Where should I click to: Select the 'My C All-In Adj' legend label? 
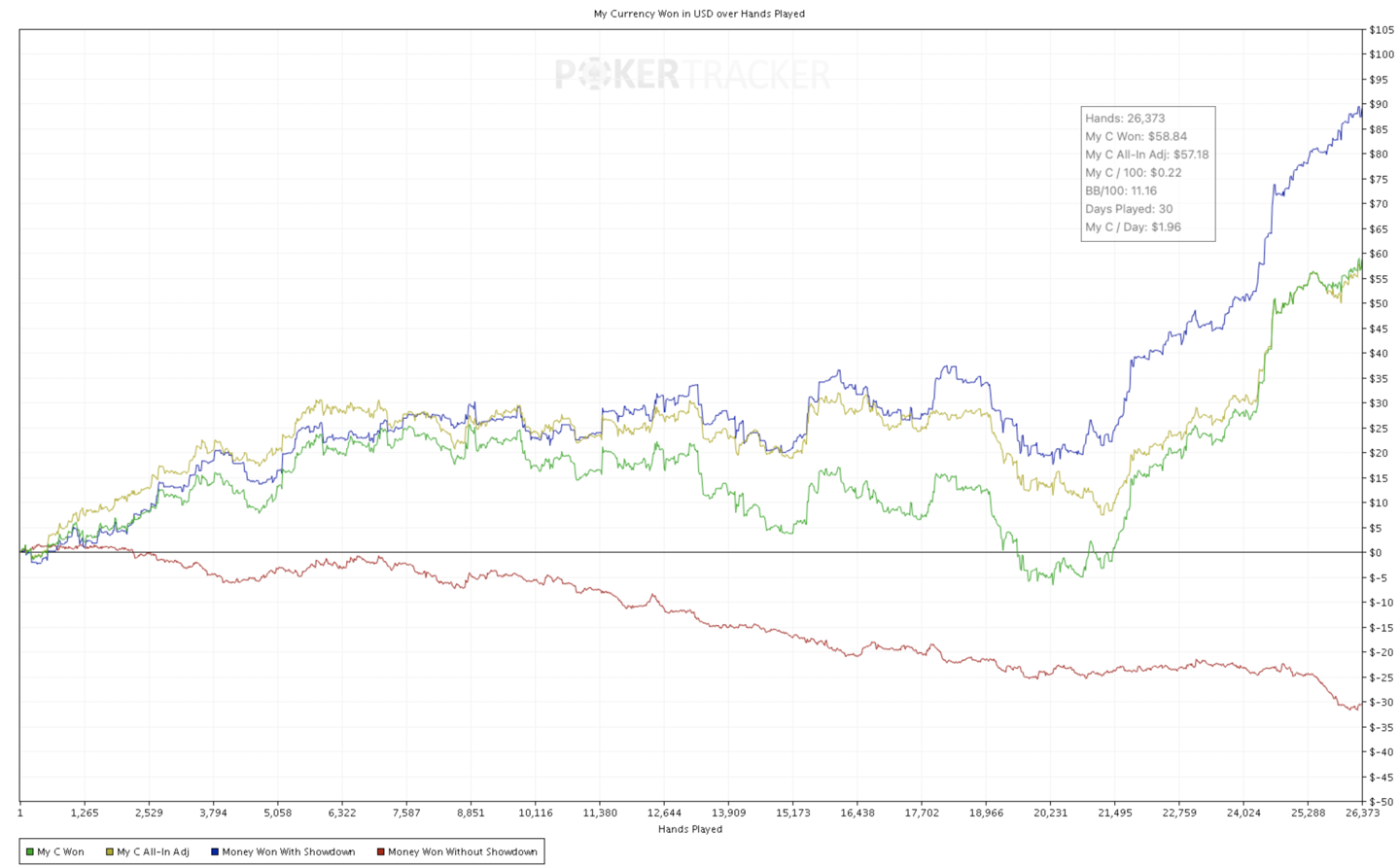coord(153,851)
